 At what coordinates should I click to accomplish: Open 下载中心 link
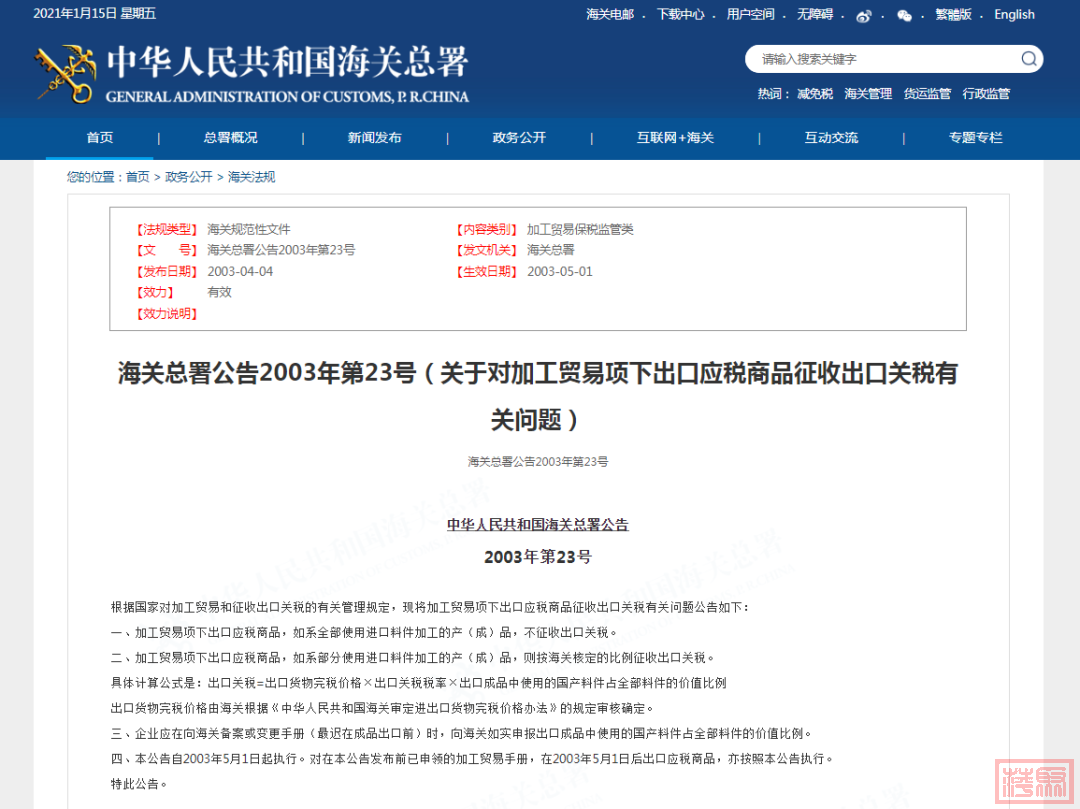point(681,14)
